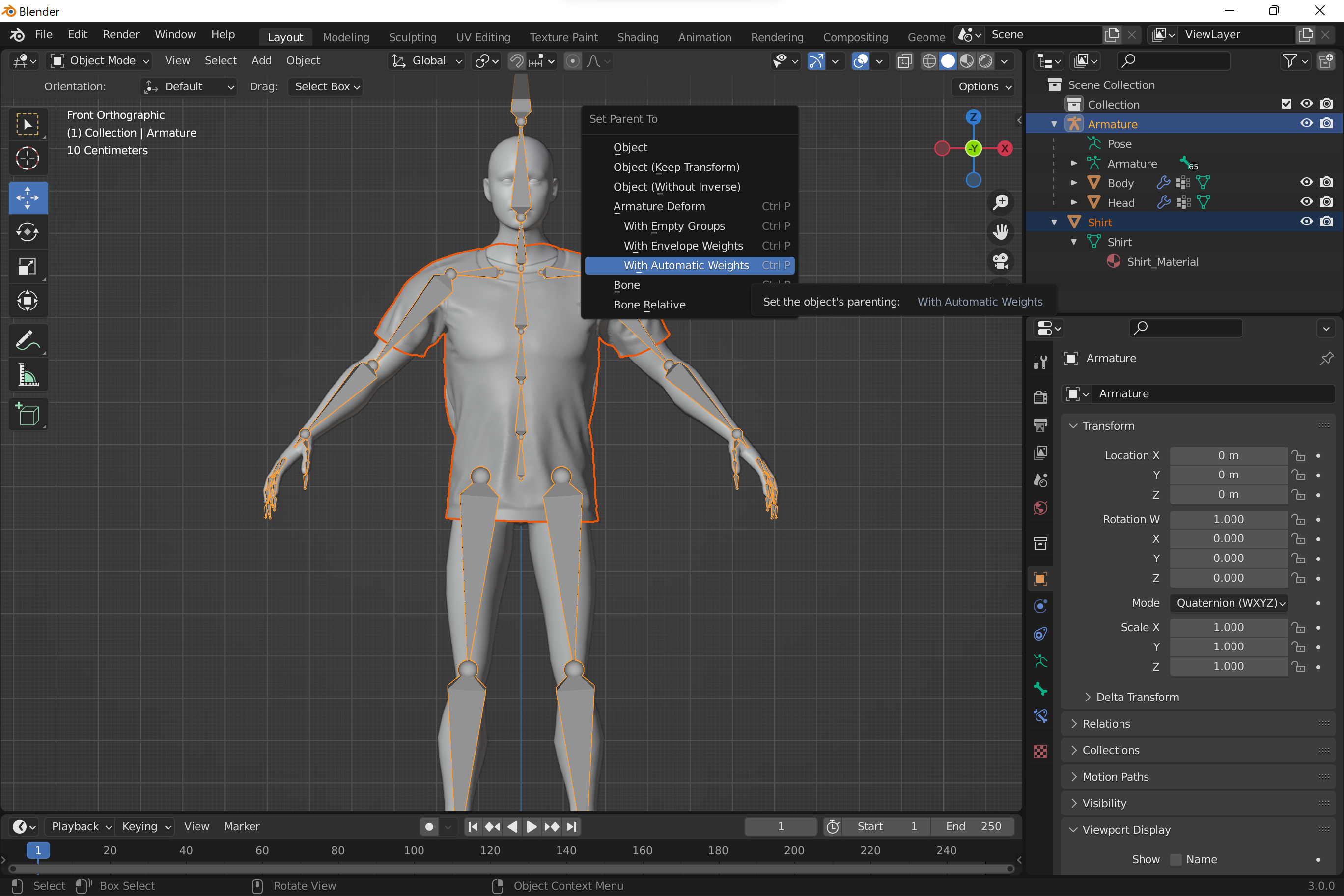Click the Options button in viewport header

point(984,87)
